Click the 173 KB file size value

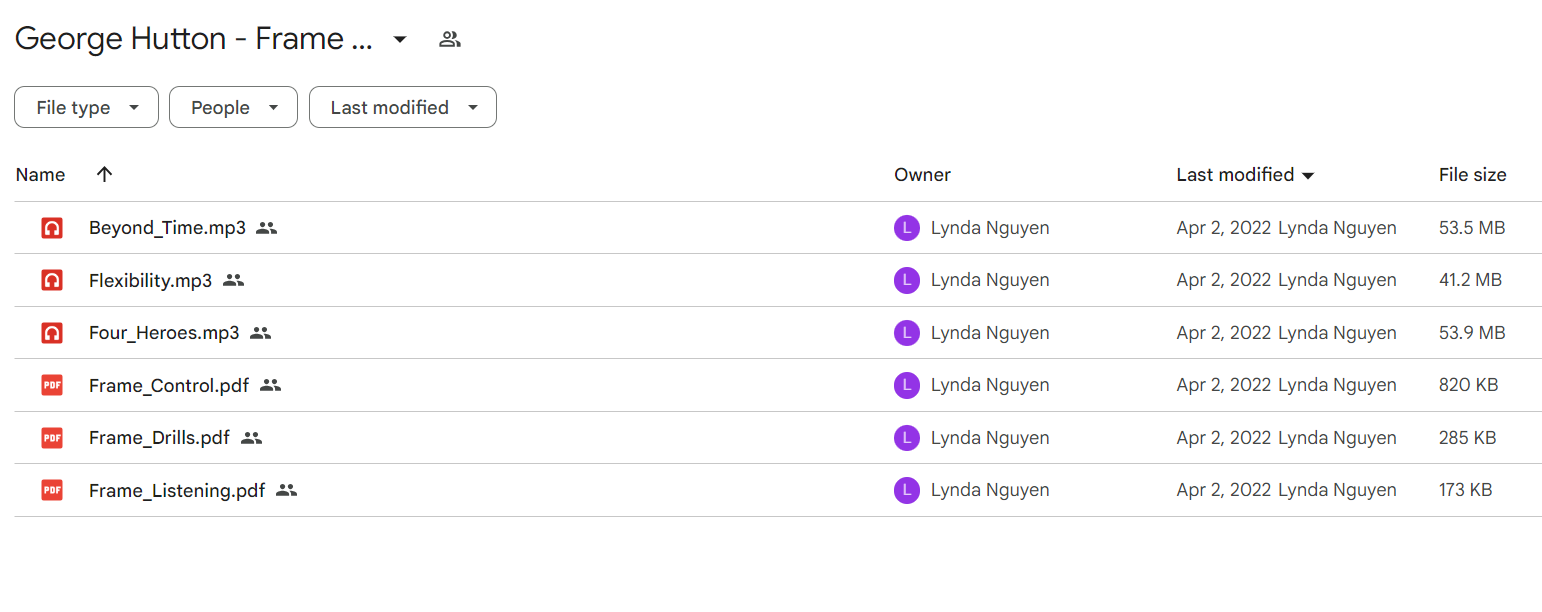point(1465,490)
